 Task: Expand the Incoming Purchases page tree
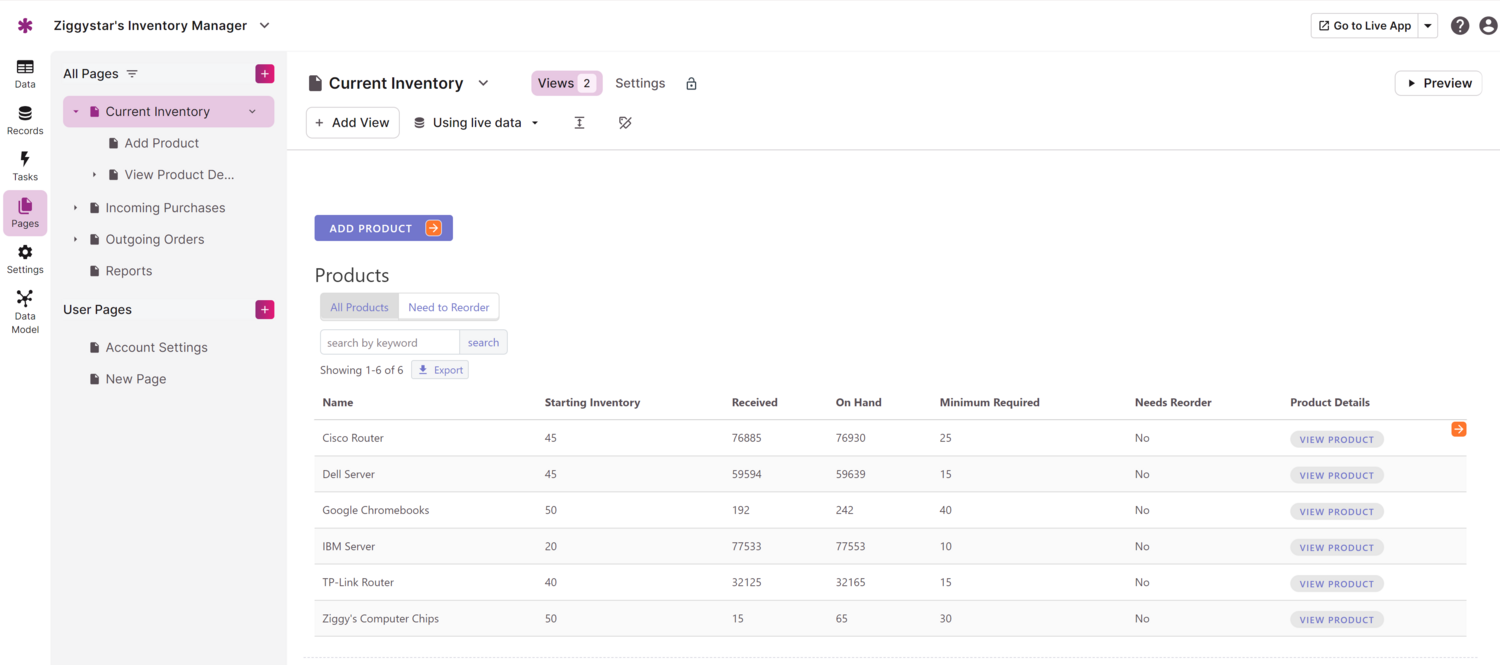[76, 208]
